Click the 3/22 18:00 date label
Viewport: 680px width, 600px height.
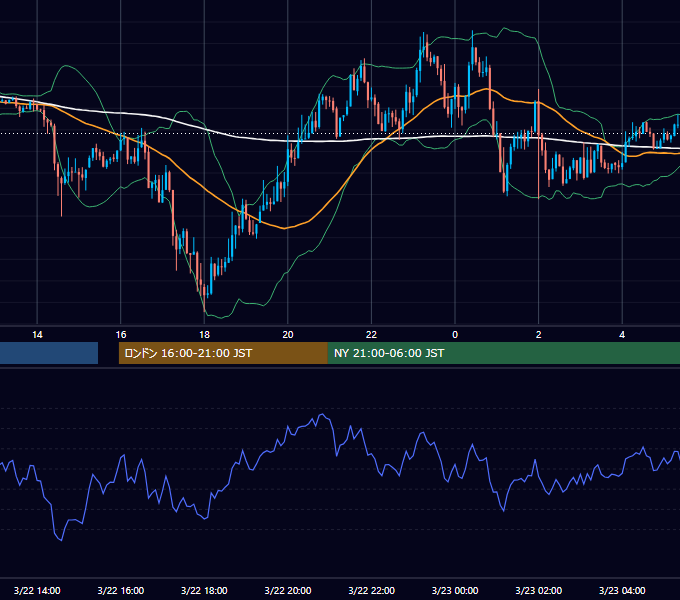click(204, 590)
